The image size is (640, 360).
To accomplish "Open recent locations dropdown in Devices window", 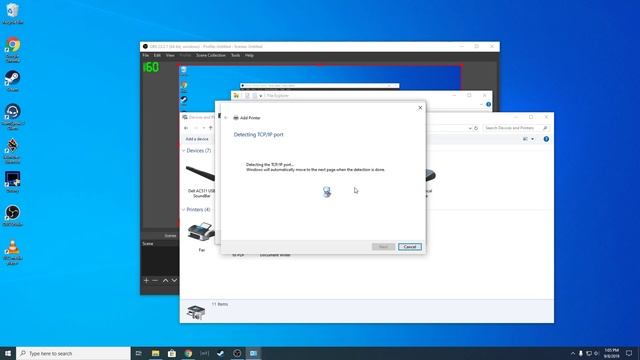I will pyautogui.click(x=204, y=128).
